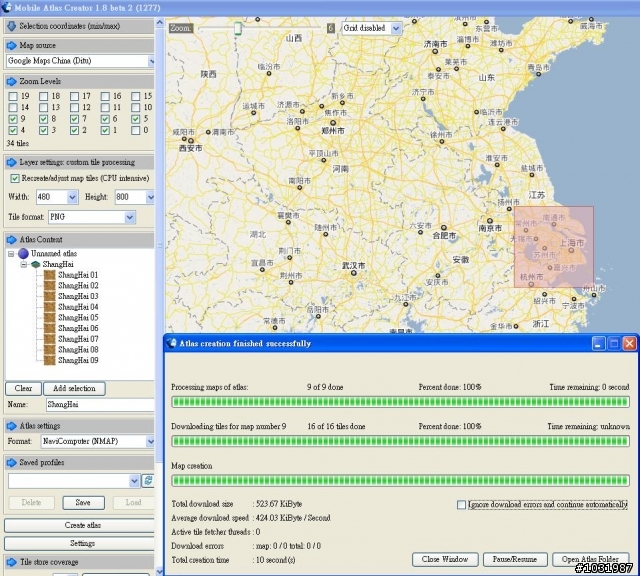This screenshot has width=640, height=576.
Task: Click the Saved profiles panel arrow icon
Action: coord(11,463)
